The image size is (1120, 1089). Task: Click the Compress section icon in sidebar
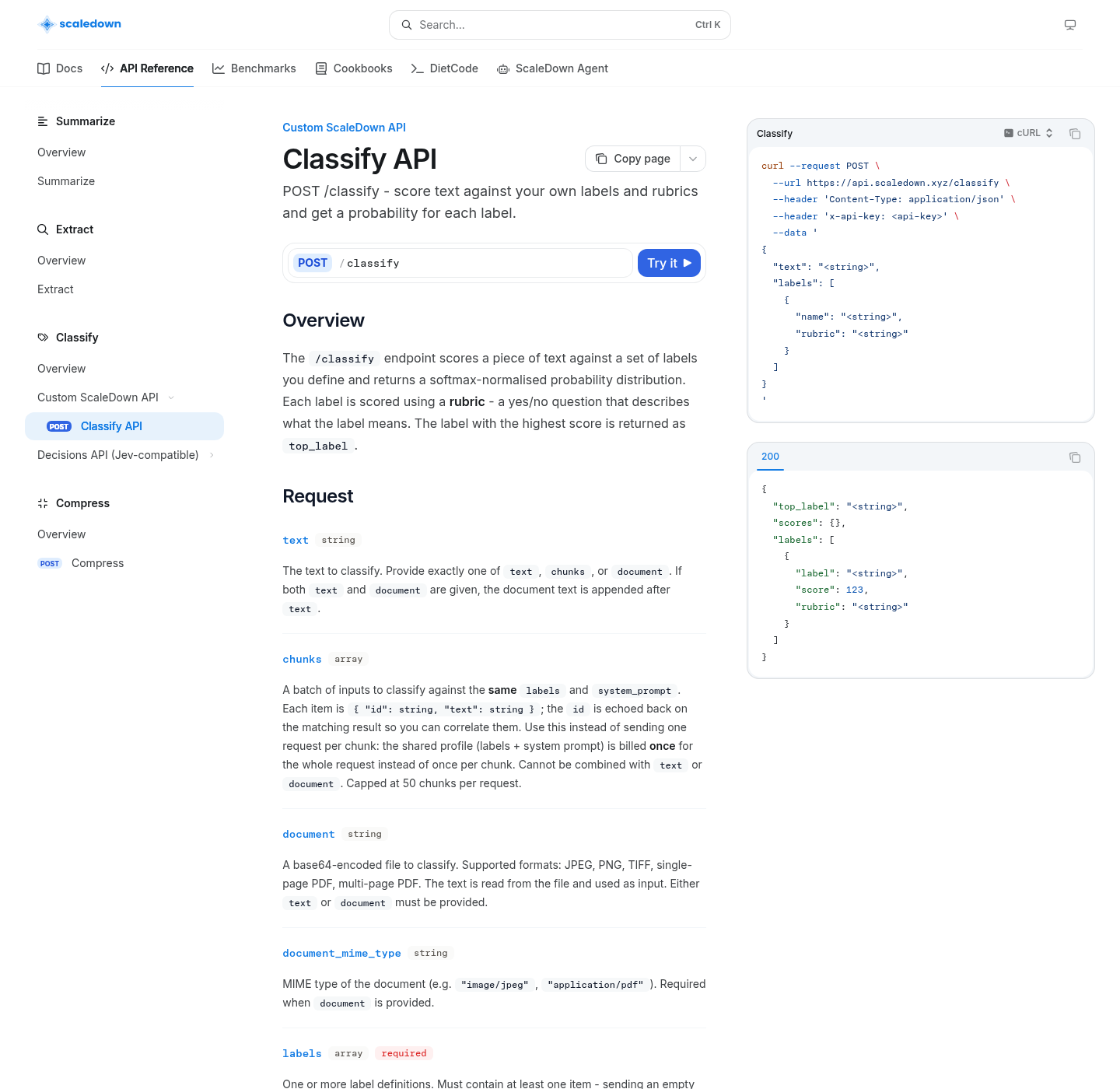[x=43, y=503]
